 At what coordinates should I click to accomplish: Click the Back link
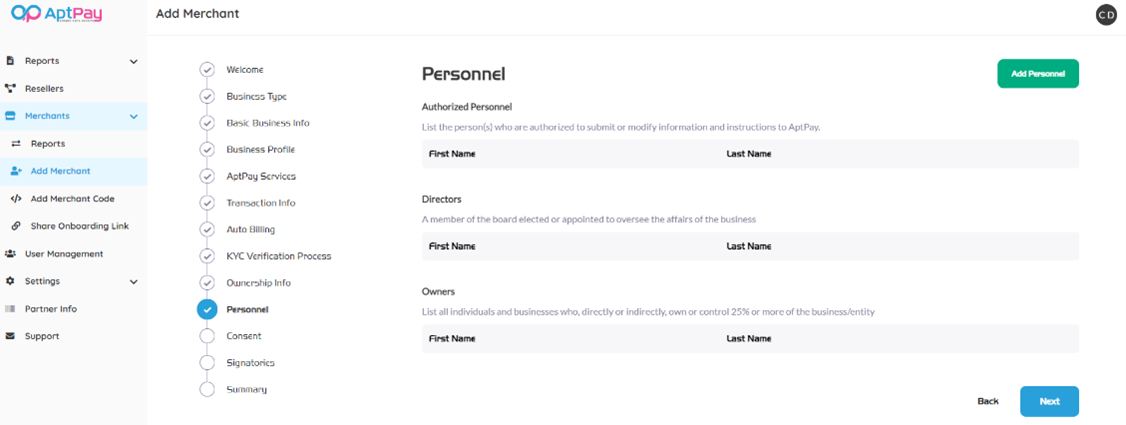(988, 401)
